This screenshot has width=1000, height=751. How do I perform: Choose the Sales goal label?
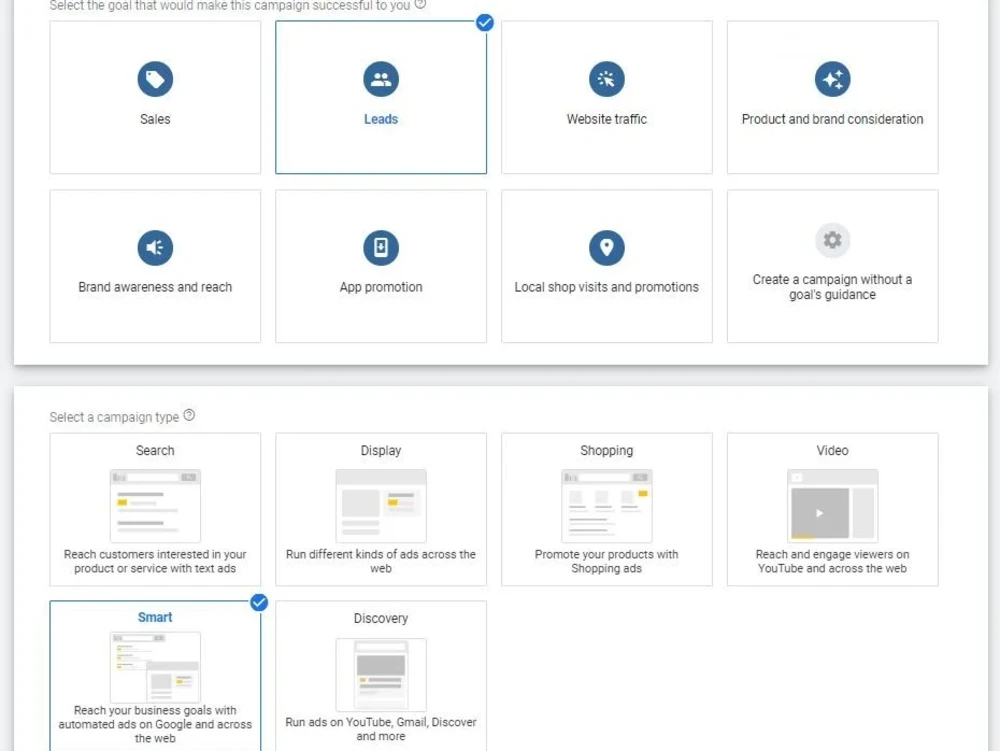coord(155,119)
